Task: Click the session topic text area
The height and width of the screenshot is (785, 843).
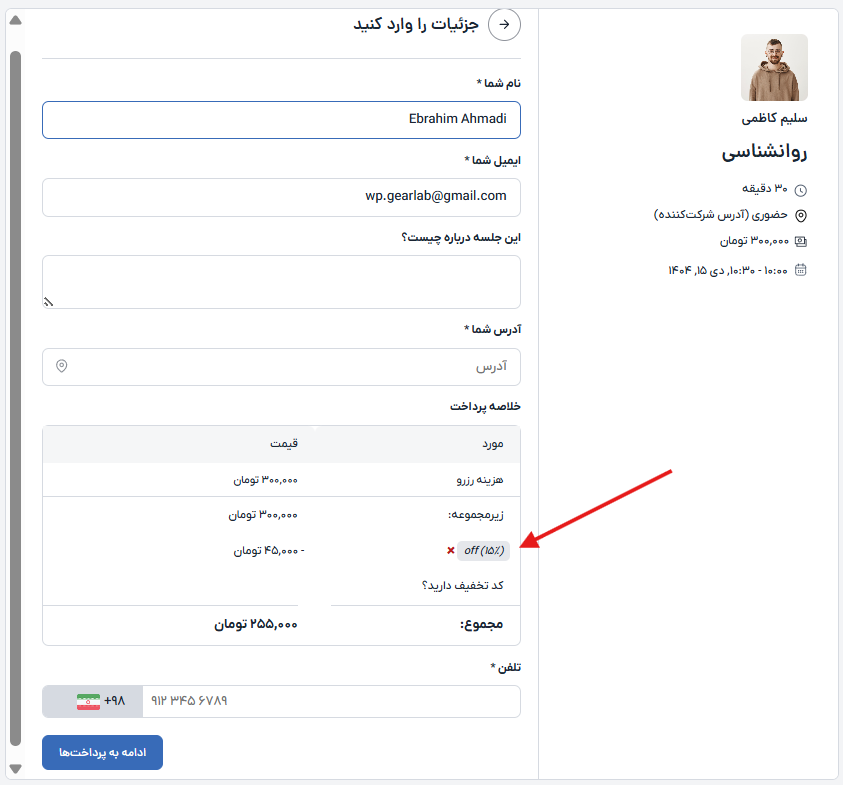Action: (x=281, y=281)
